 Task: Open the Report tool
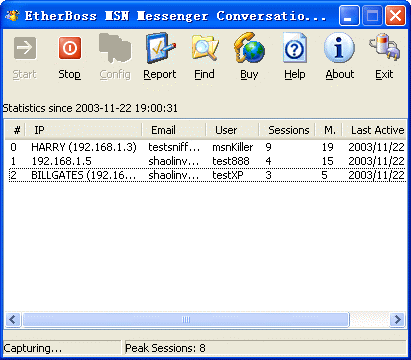point(160,48)
